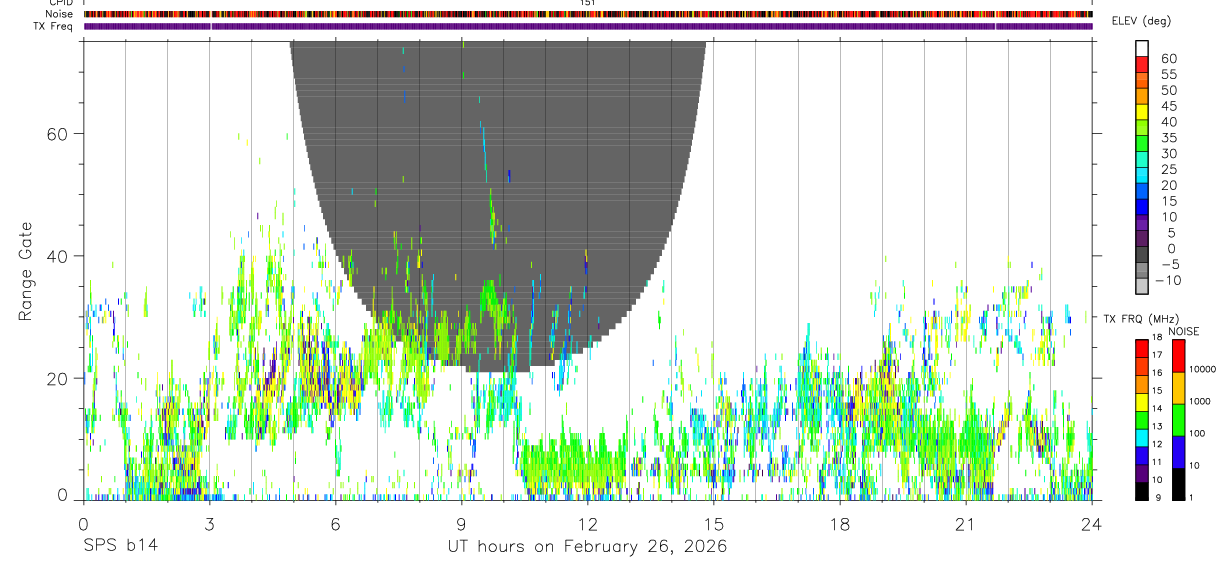Select the Range Gate axis title
Viewport: 1228px width, 567px height.
click(x=27, y=272)
